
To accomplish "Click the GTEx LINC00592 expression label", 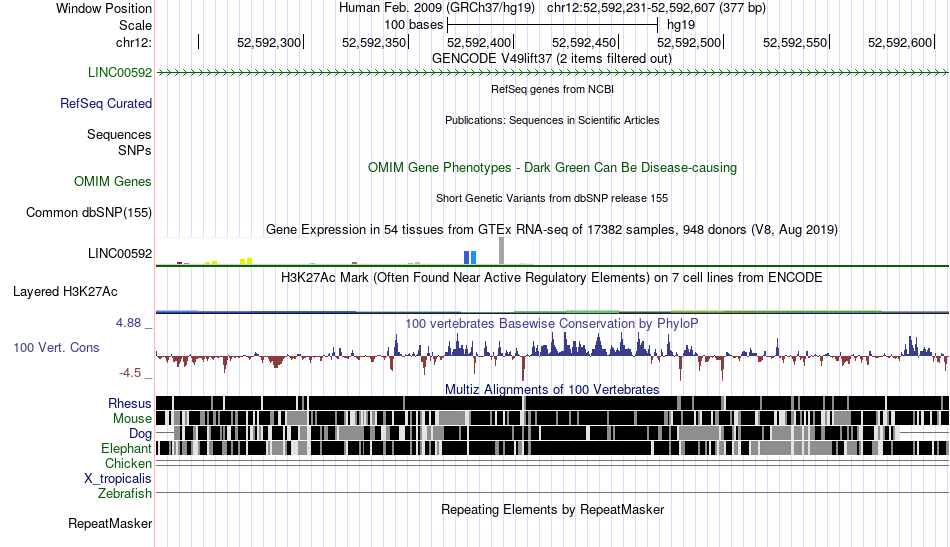I will 119,254.
